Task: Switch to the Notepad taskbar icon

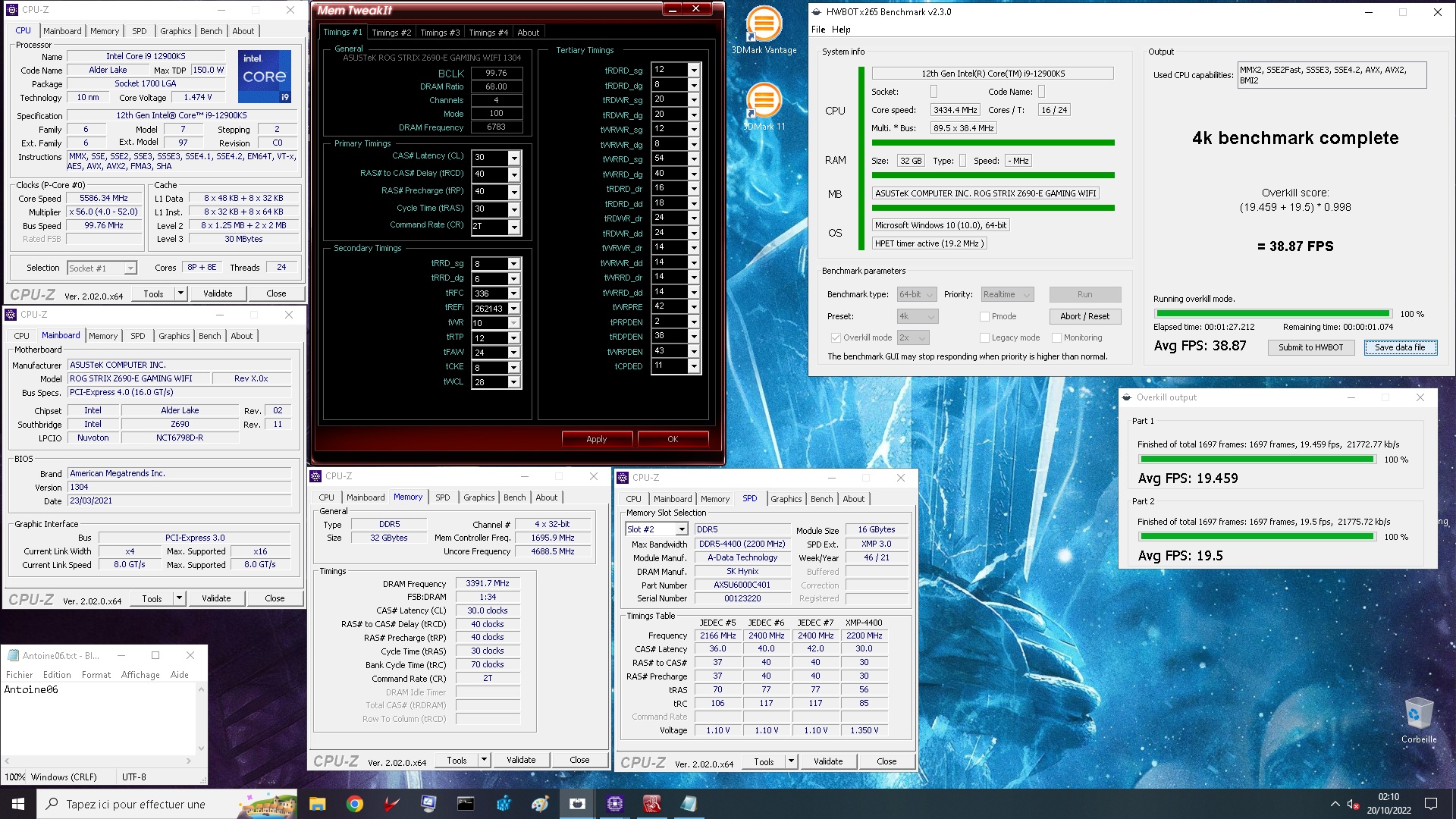Action: pos(689,804)
